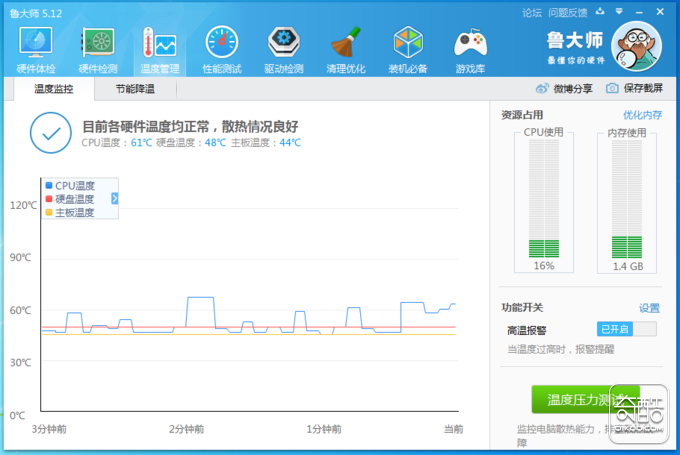The height and width of the screenshot is (455, 680).
Task: Open 驱动检测 driver detection icon
Action: tap(284, 43)
